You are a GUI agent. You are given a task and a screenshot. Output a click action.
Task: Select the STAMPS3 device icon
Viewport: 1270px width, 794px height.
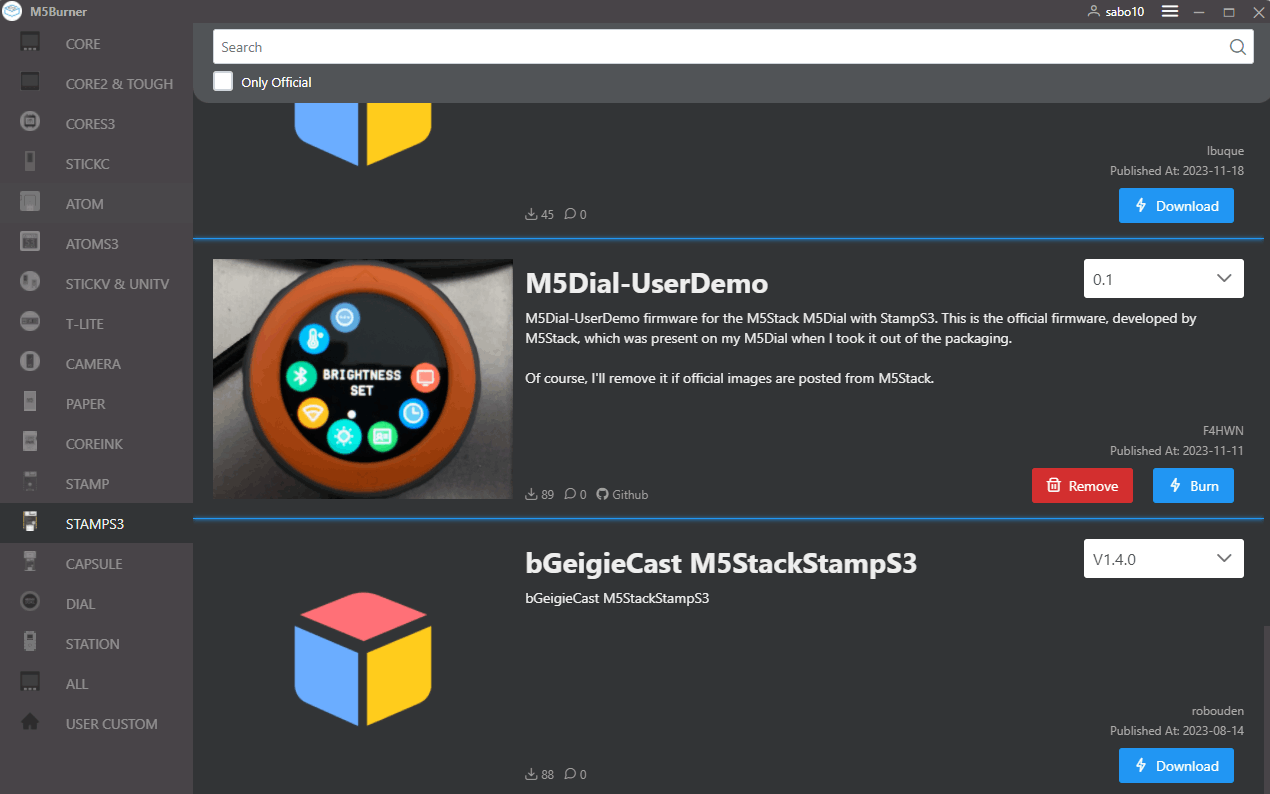coord(30,523)
